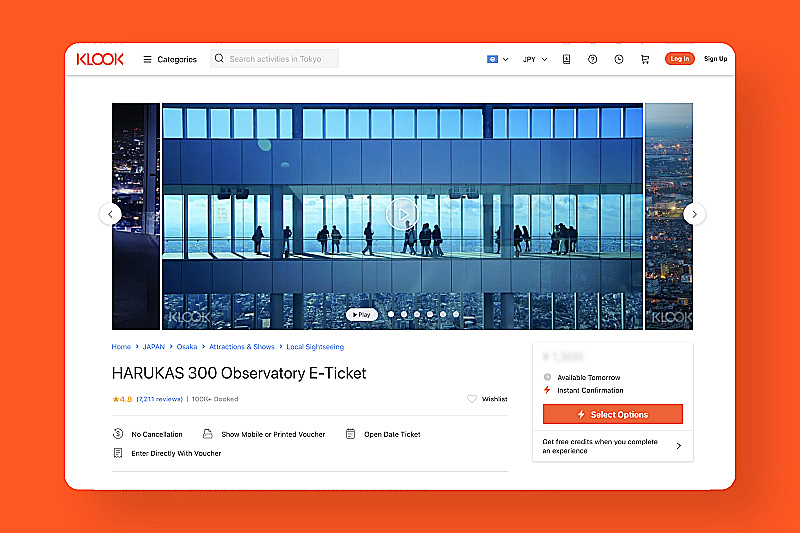Screen dimensions: 800x533
Task: Select the third carousel dot
Action: tap(417, 314)
